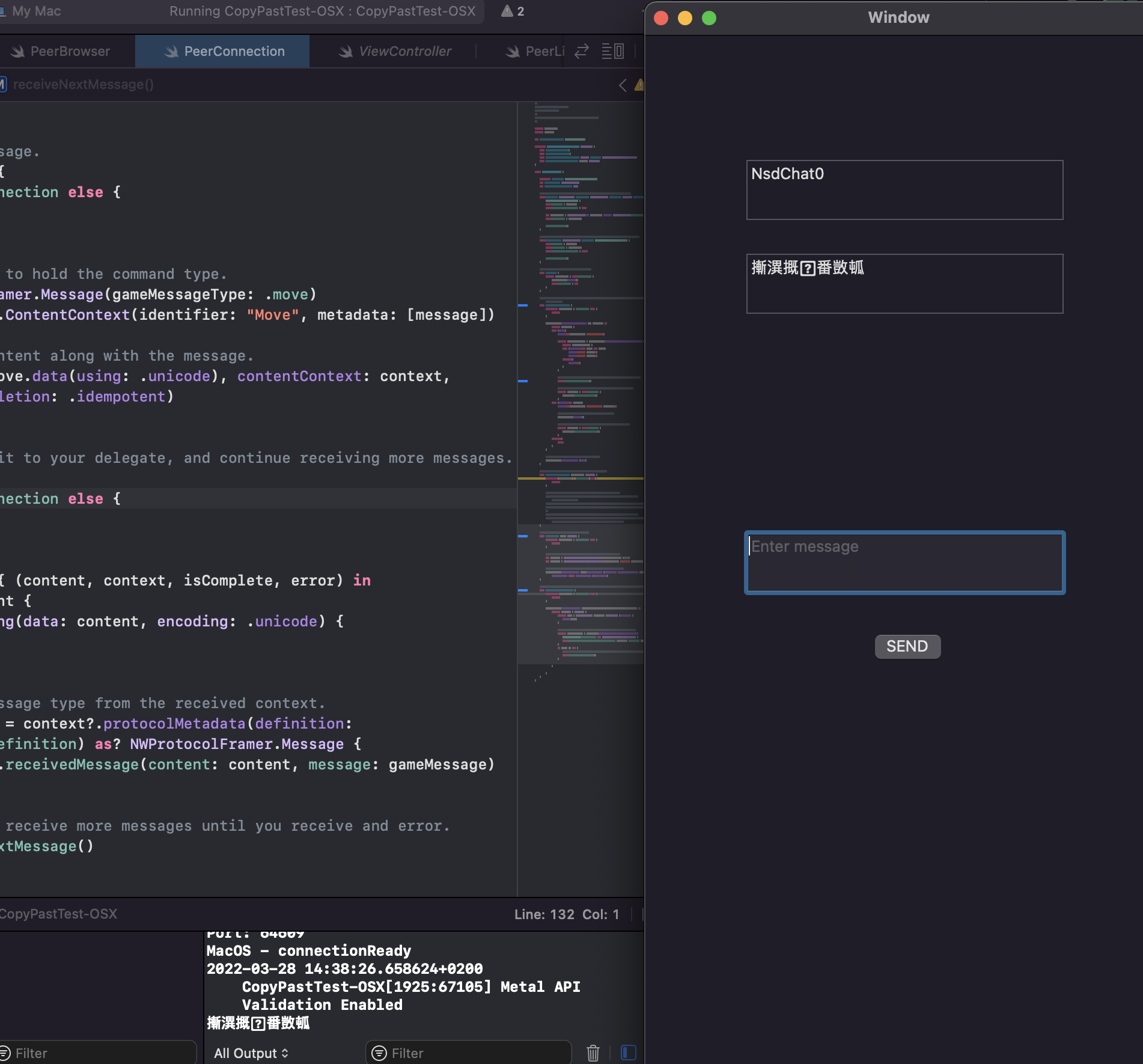The image size is (1143, 1064).
Task: Select the PeerConnection tab
Action: tap(223, 52)
